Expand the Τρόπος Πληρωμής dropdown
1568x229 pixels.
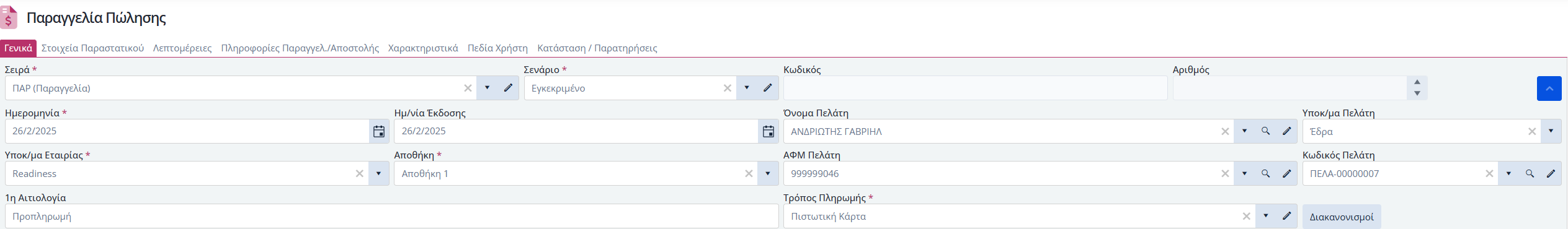tap(1265, 216)
